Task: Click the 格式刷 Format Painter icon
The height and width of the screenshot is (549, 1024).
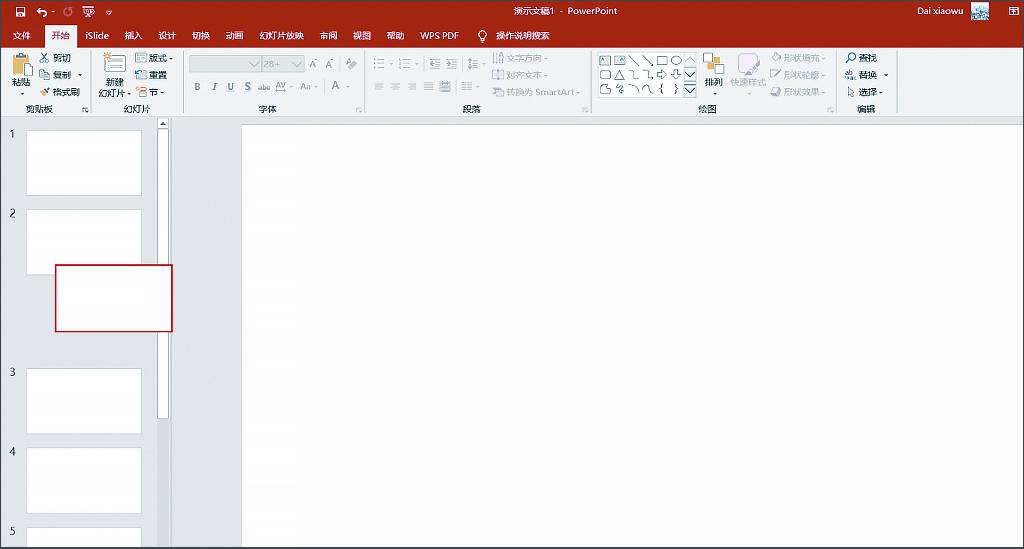Action: tap(45, 92)
